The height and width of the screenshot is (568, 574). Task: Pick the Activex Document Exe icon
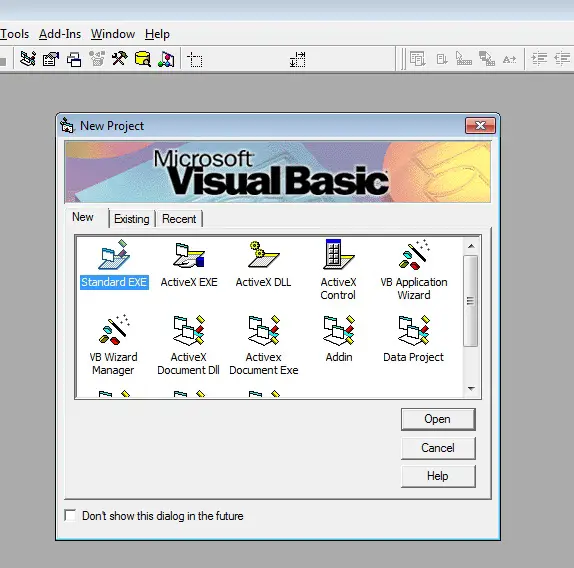point(264,330)
